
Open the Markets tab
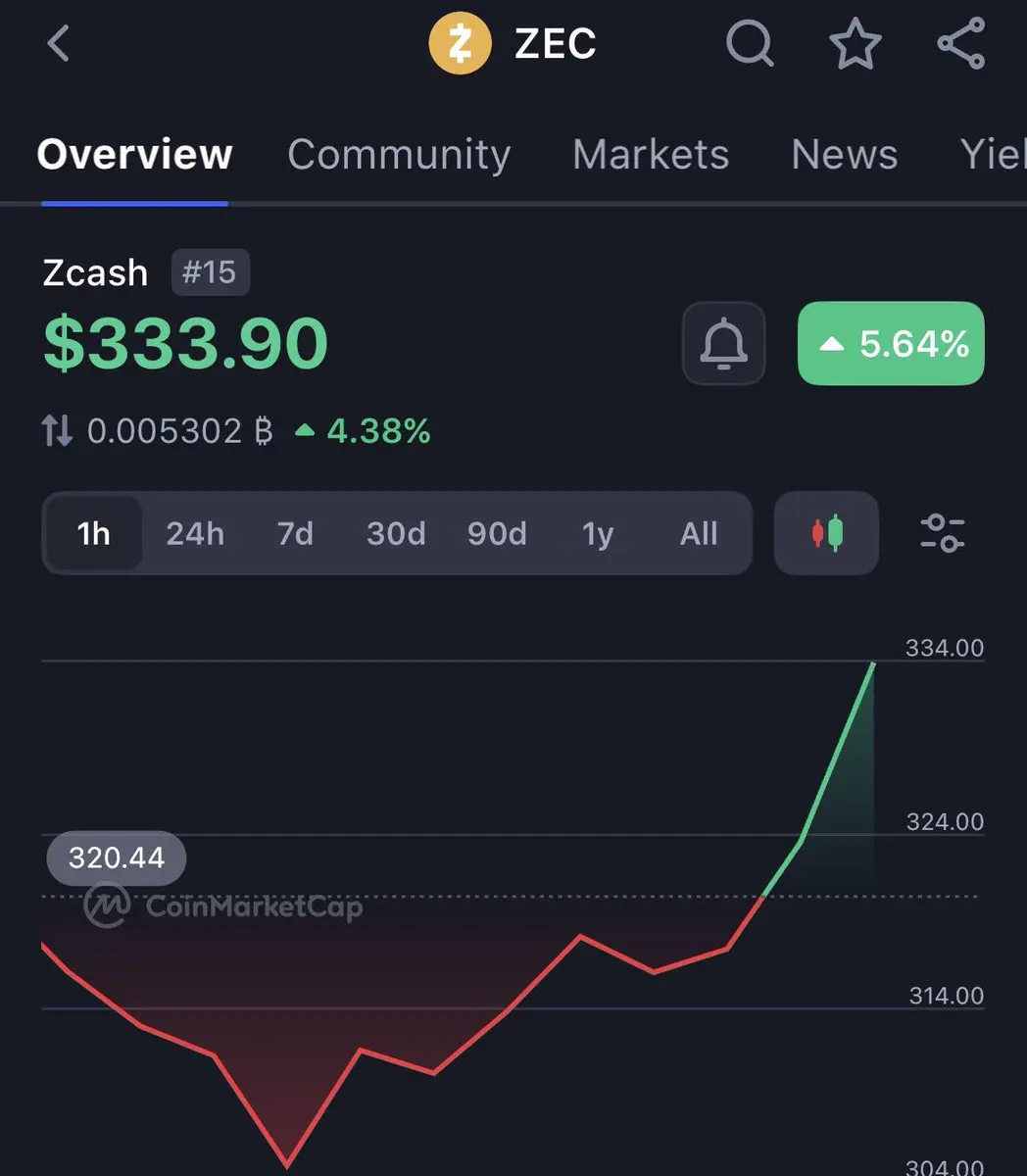[651, 155]
